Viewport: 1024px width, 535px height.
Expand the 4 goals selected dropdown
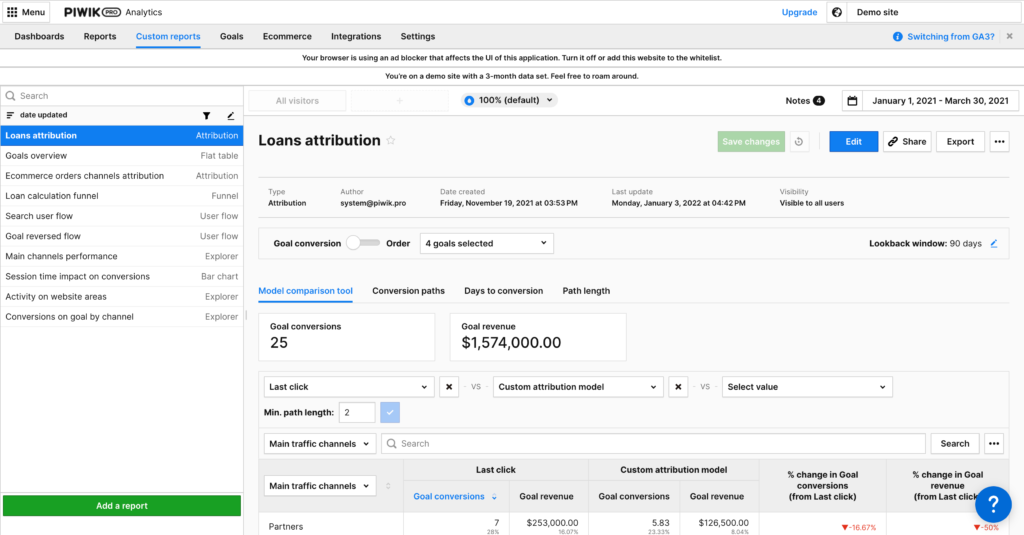click(487, 243)
